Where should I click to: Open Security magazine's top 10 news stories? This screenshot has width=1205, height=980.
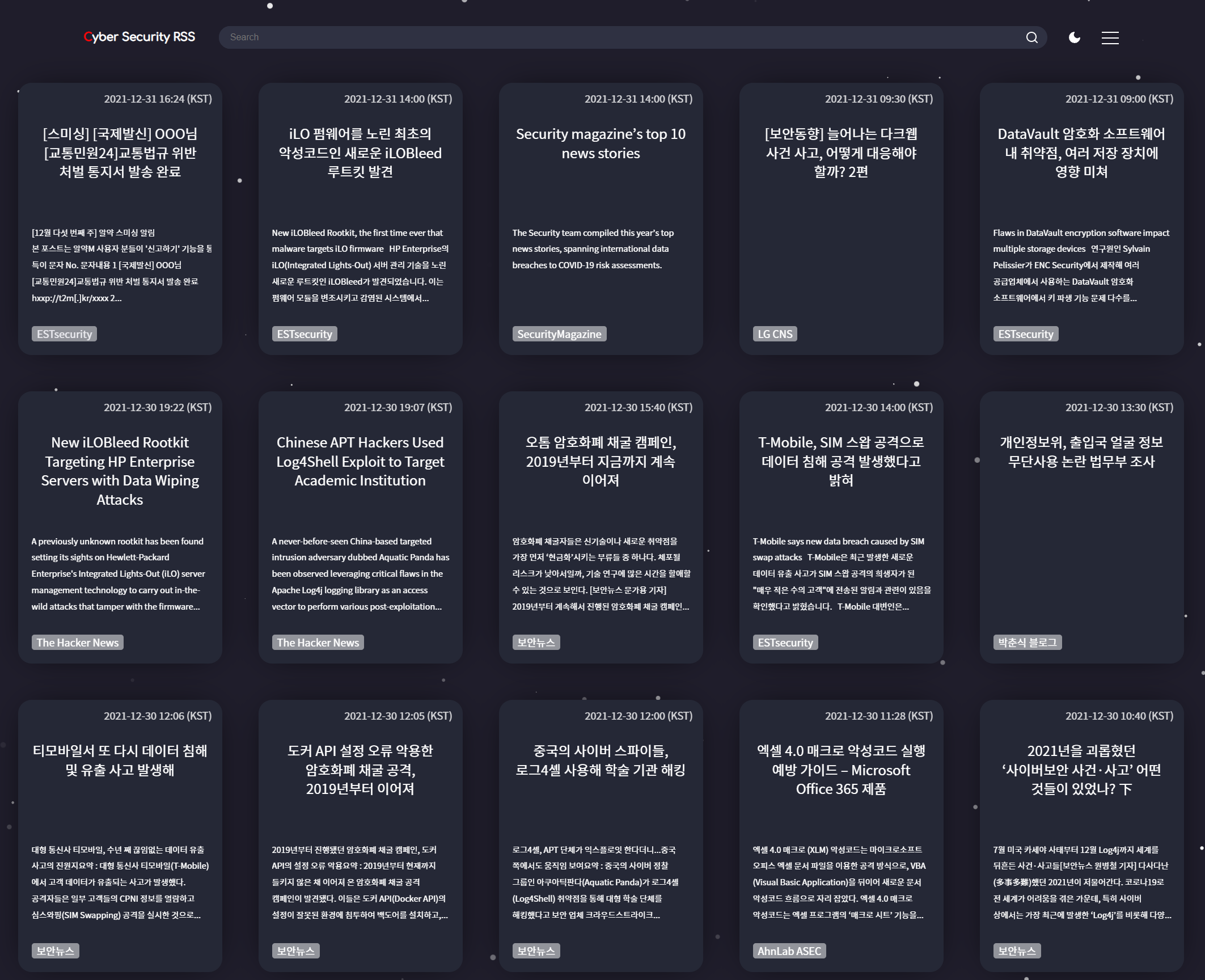601,143
